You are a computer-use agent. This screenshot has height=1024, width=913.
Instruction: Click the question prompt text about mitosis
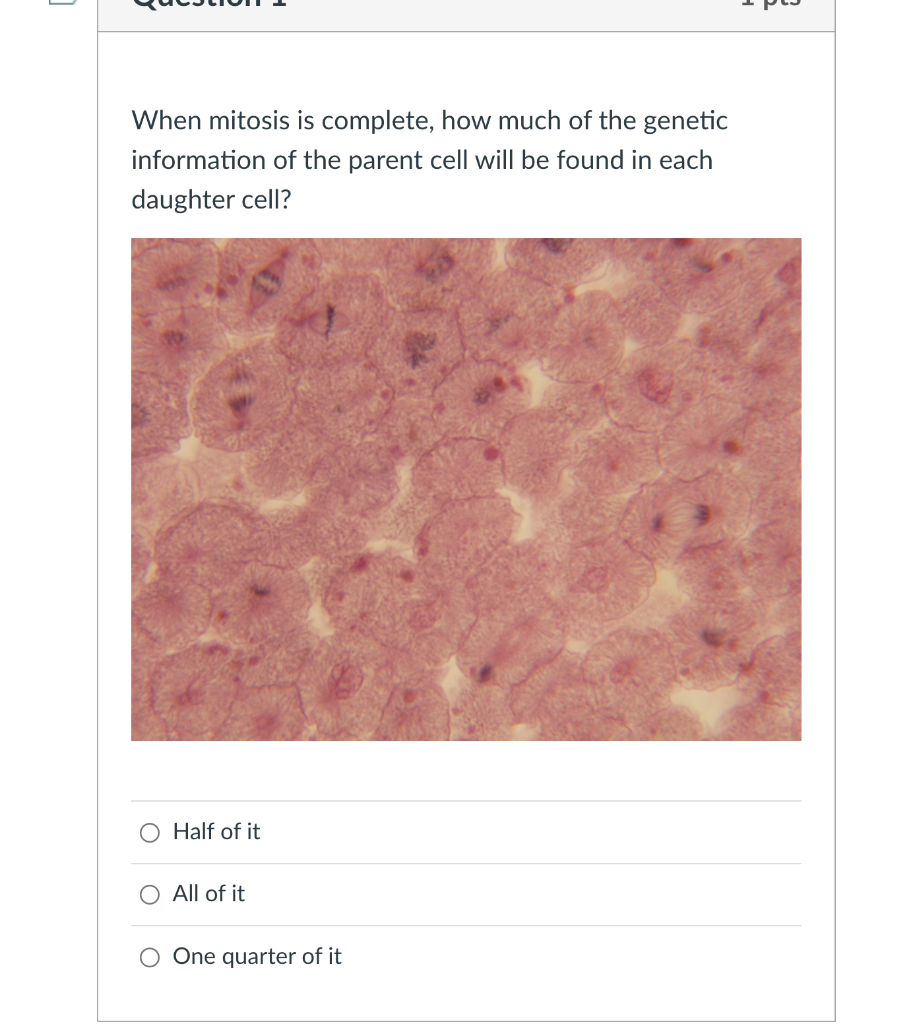428,160
